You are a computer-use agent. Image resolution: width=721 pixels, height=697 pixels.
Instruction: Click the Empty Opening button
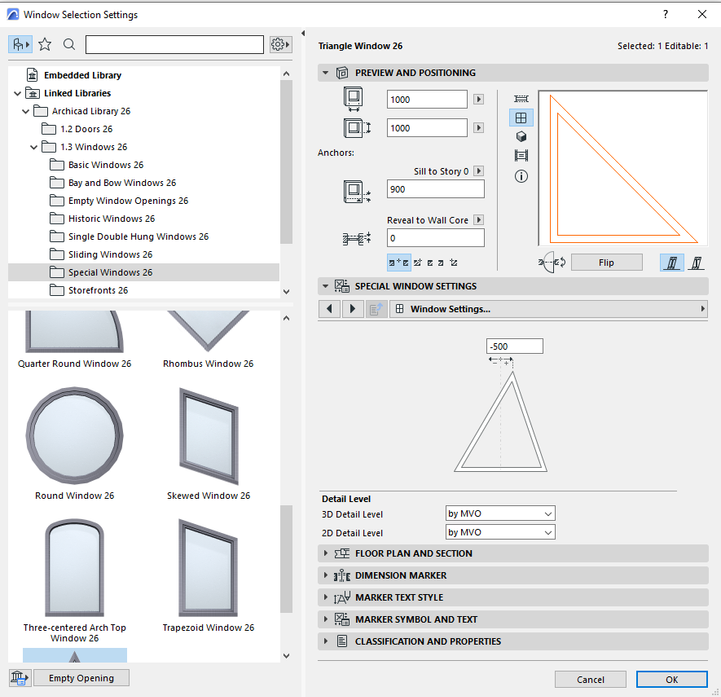click(x=81, y=678)
